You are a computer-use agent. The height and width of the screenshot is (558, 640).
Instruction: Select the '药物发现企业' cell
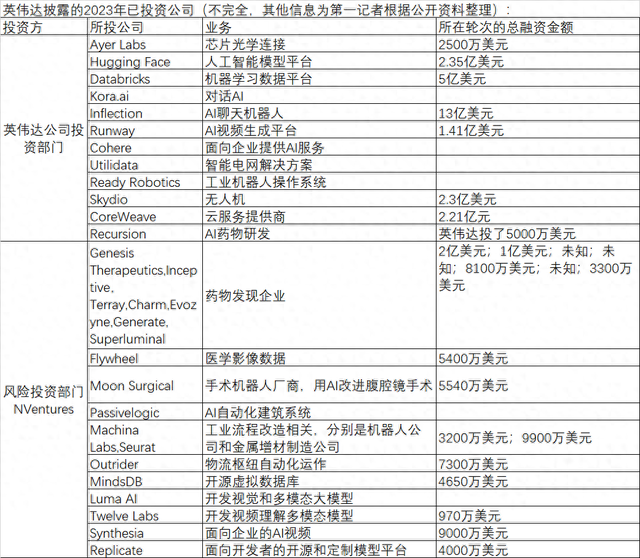(319, 295)
